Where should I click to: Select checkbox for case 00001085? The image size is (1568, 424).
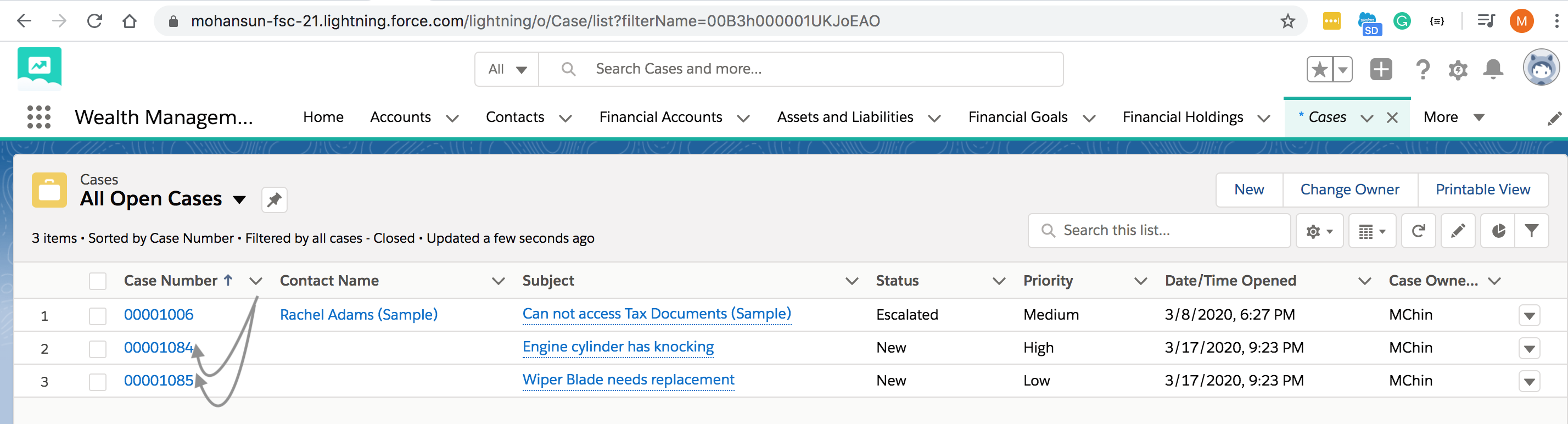point(97,381)
